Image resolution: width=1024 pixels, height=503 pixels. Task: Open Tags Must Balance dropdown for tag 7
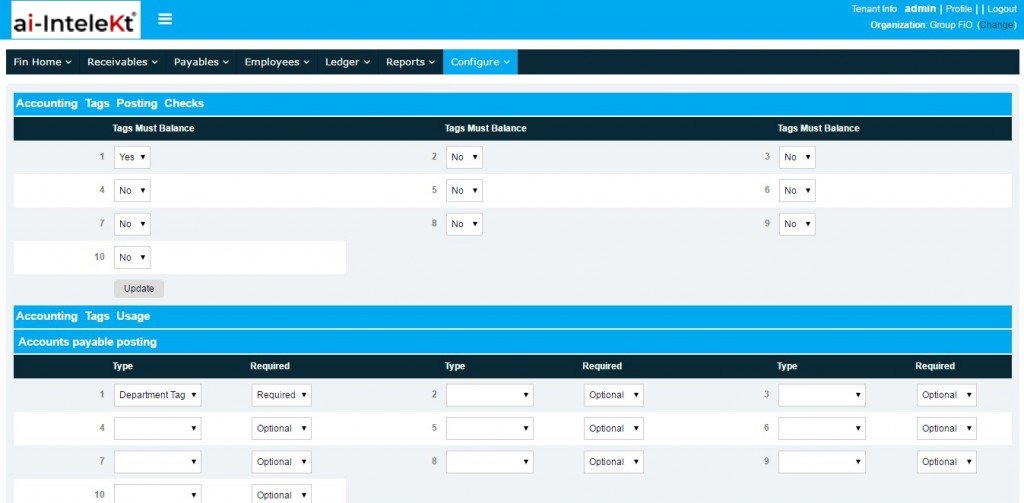pyautogui.click(x=132, y=224)
